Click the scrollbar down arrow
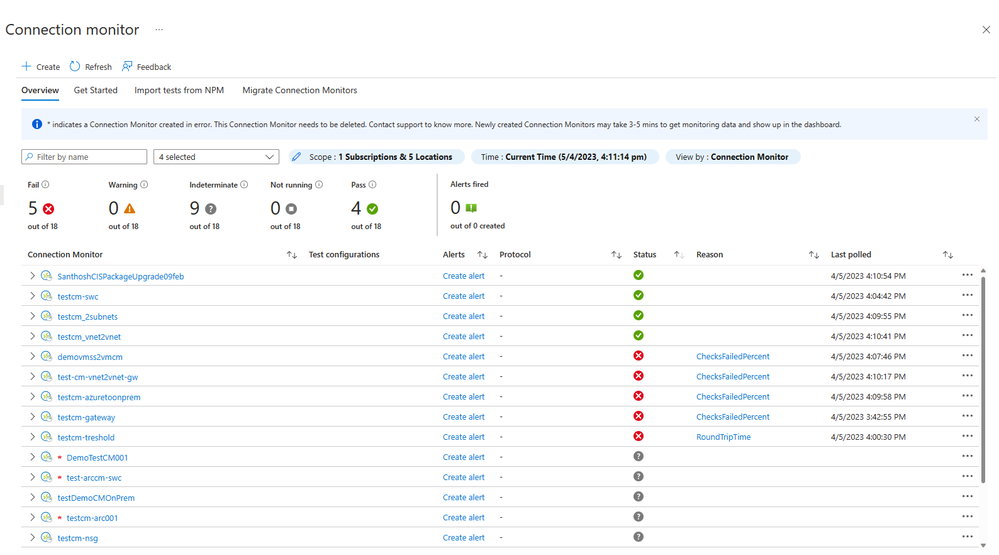This screenshot has width=999, height=555. [x=983, y=545]
